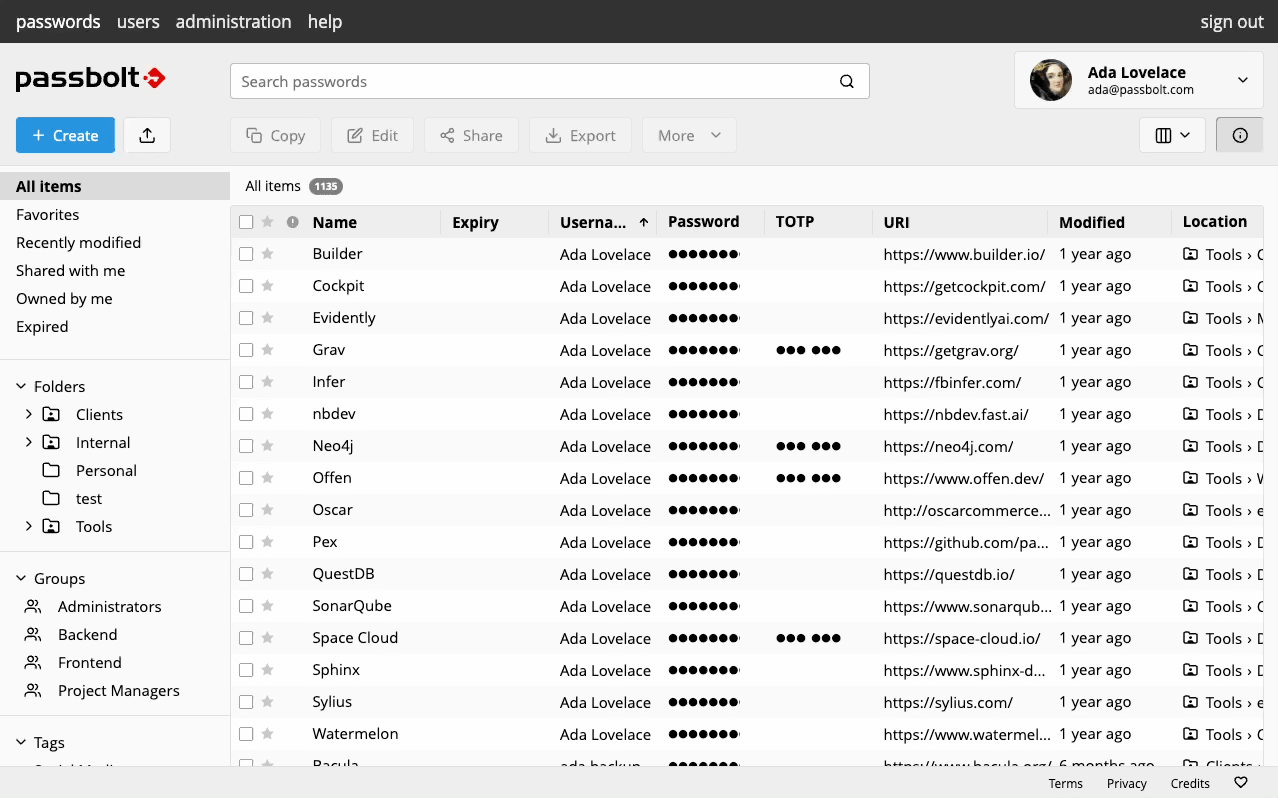The image size is (1278, 798).
Task: Check the Offen row checkbox
Action: point(246,478)
